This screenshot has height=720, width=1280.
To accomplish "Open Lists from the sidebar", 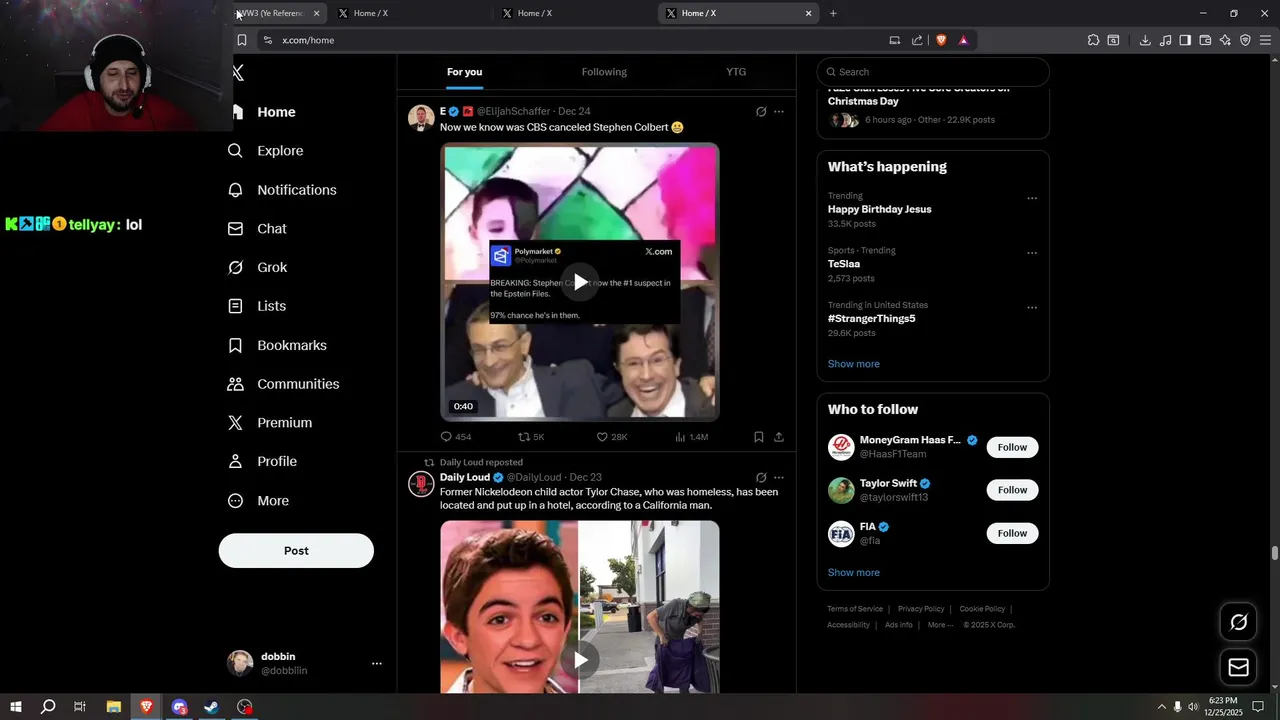I will tap(258, 306).
